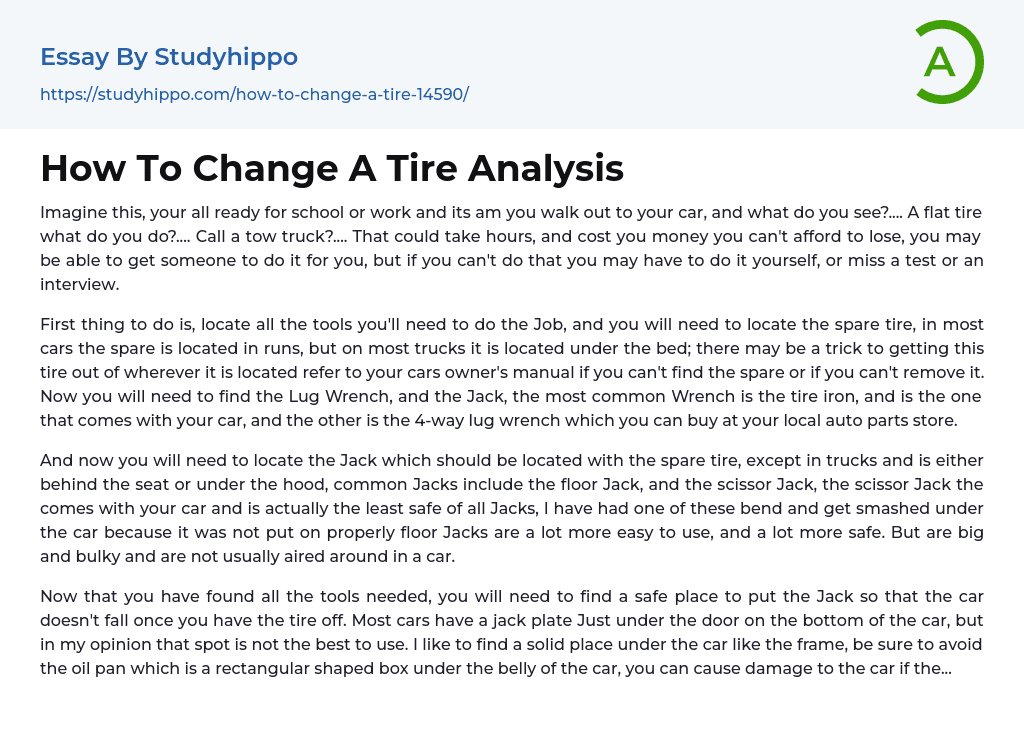Click the paragraph beginning "And now you will need"
The width and height of the screenshot is (1024, 737).
[511, 508]
